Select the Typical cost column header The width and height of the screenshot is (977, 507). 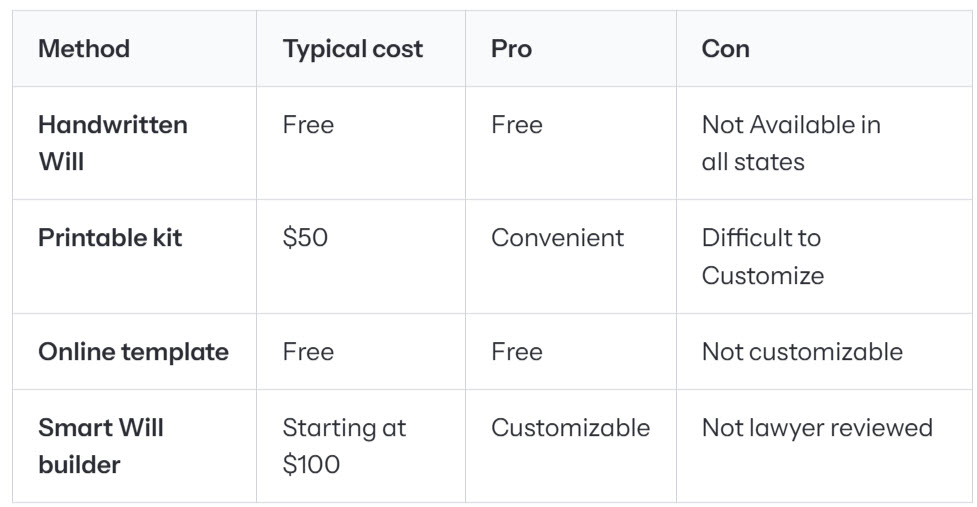(353, 49)
